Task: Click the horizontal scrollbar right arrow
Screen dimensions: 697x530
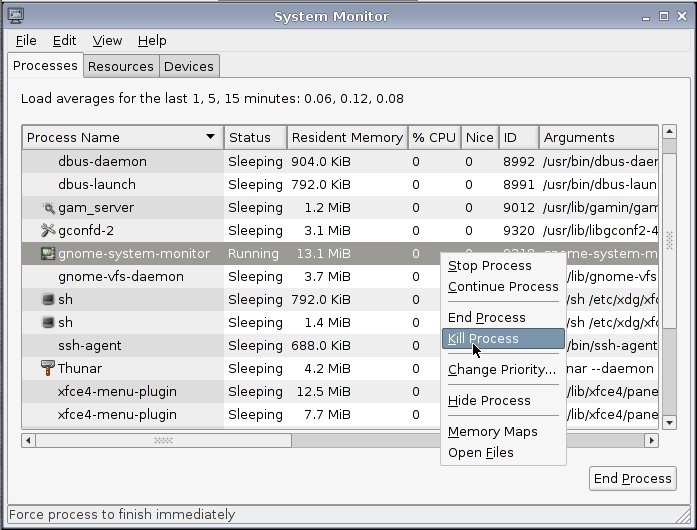Action: pyautogui.click(x=652, y=441)
